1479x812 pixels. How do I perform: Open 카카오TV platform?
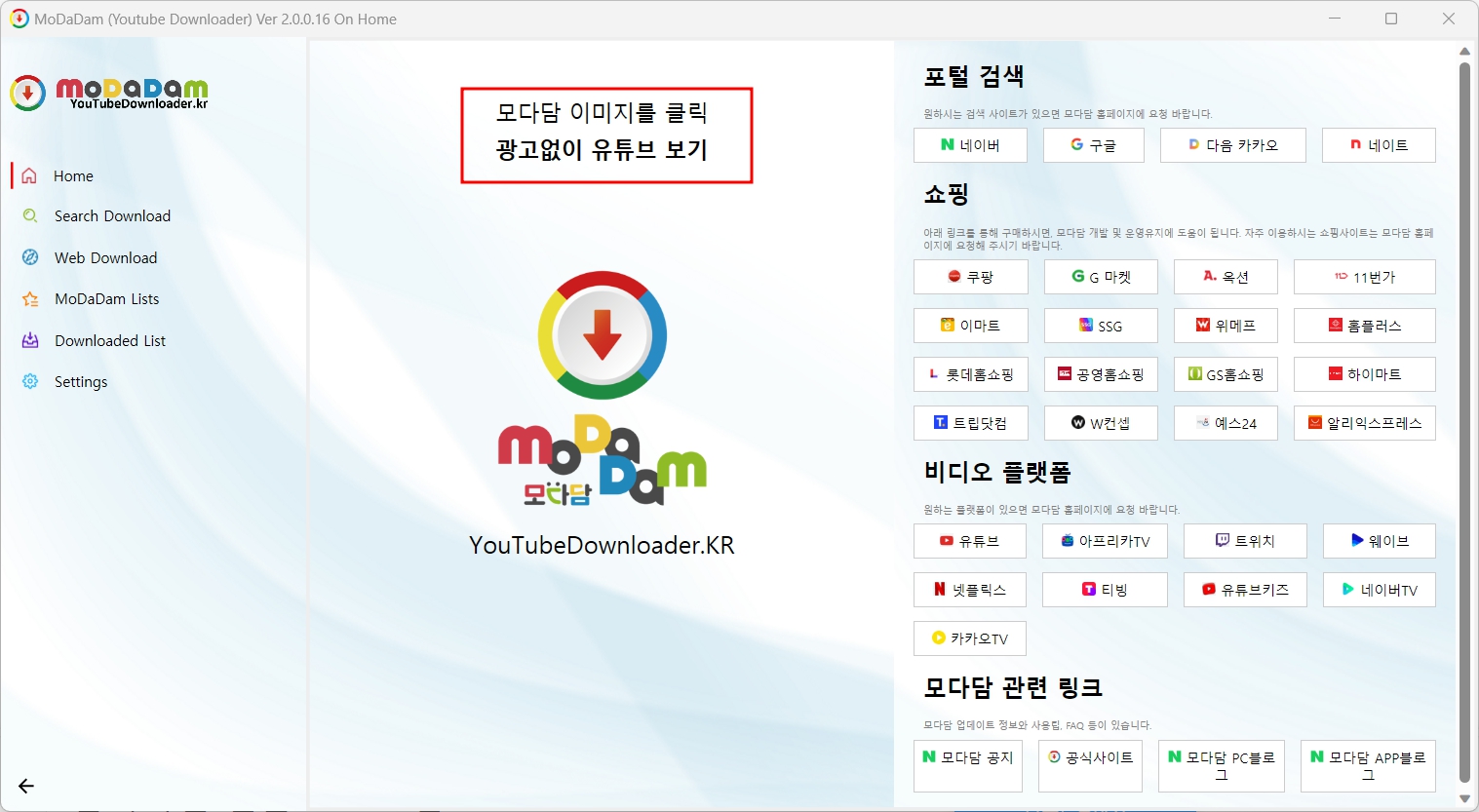pos(970,638)
